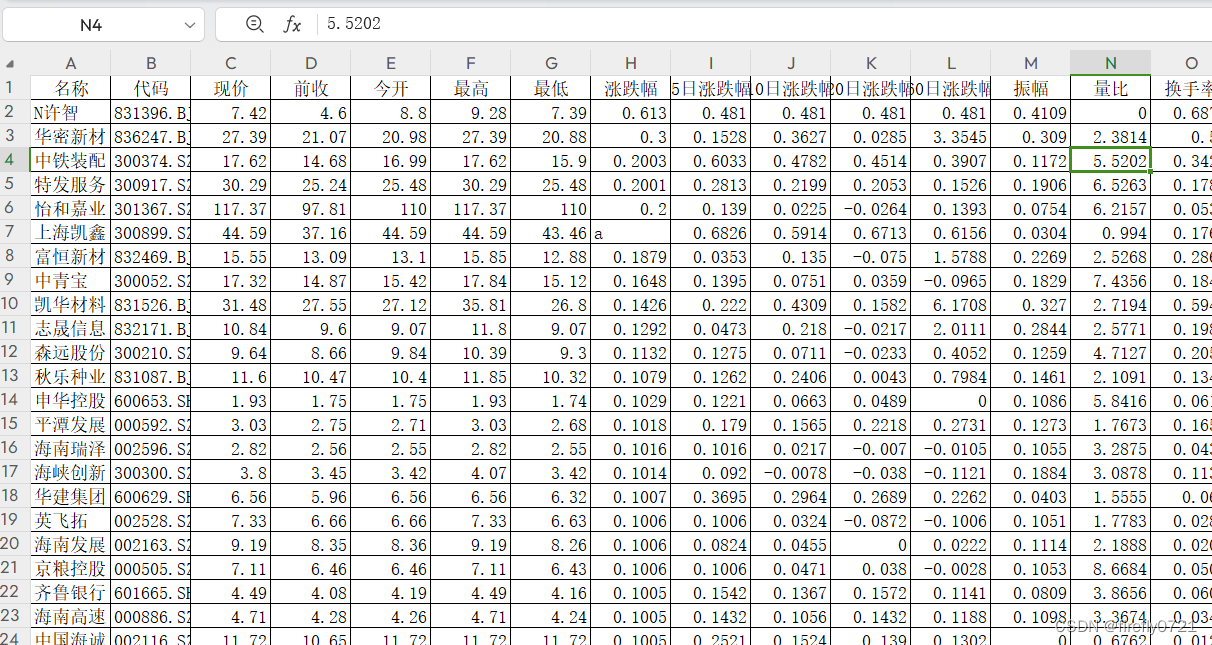Select column A header
Screen dimensions: 1212x645
(x=71, y=62)
